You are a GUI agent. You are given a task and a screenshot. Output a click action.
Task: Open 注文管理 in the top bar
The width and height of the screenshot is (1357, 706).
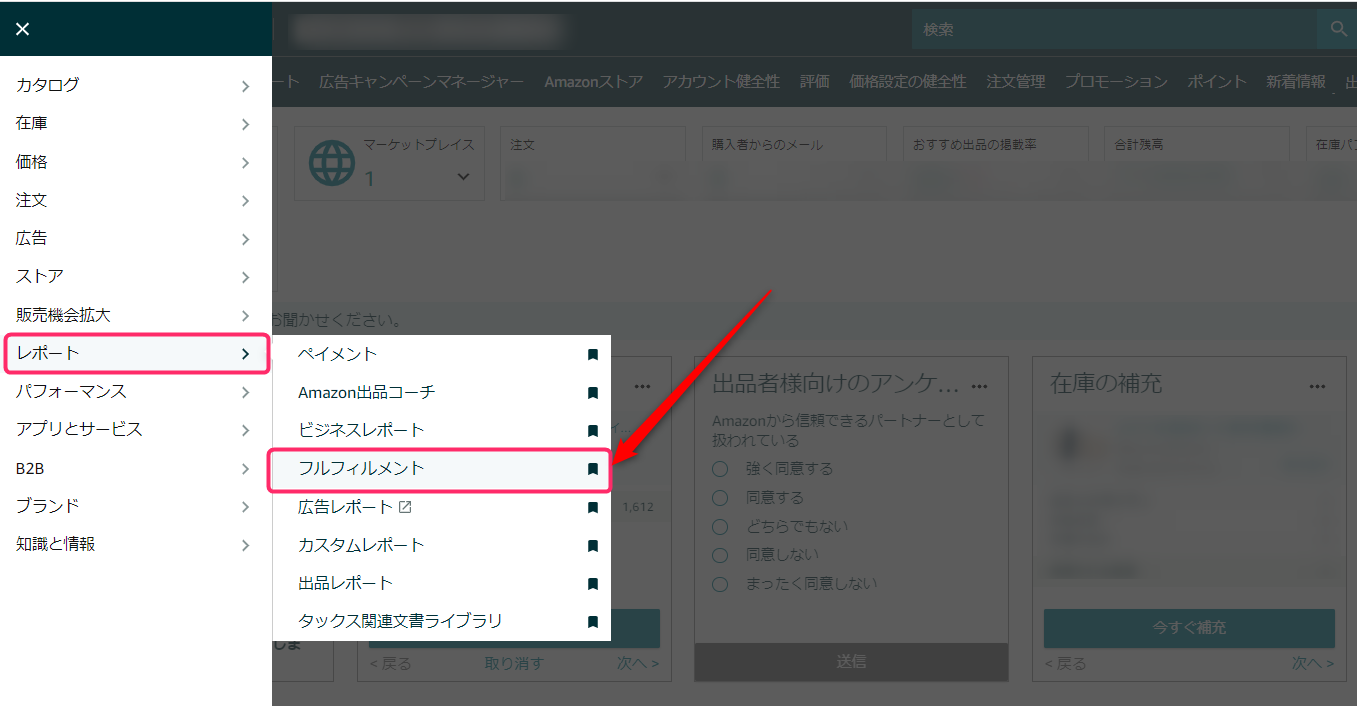(1016, 82)
